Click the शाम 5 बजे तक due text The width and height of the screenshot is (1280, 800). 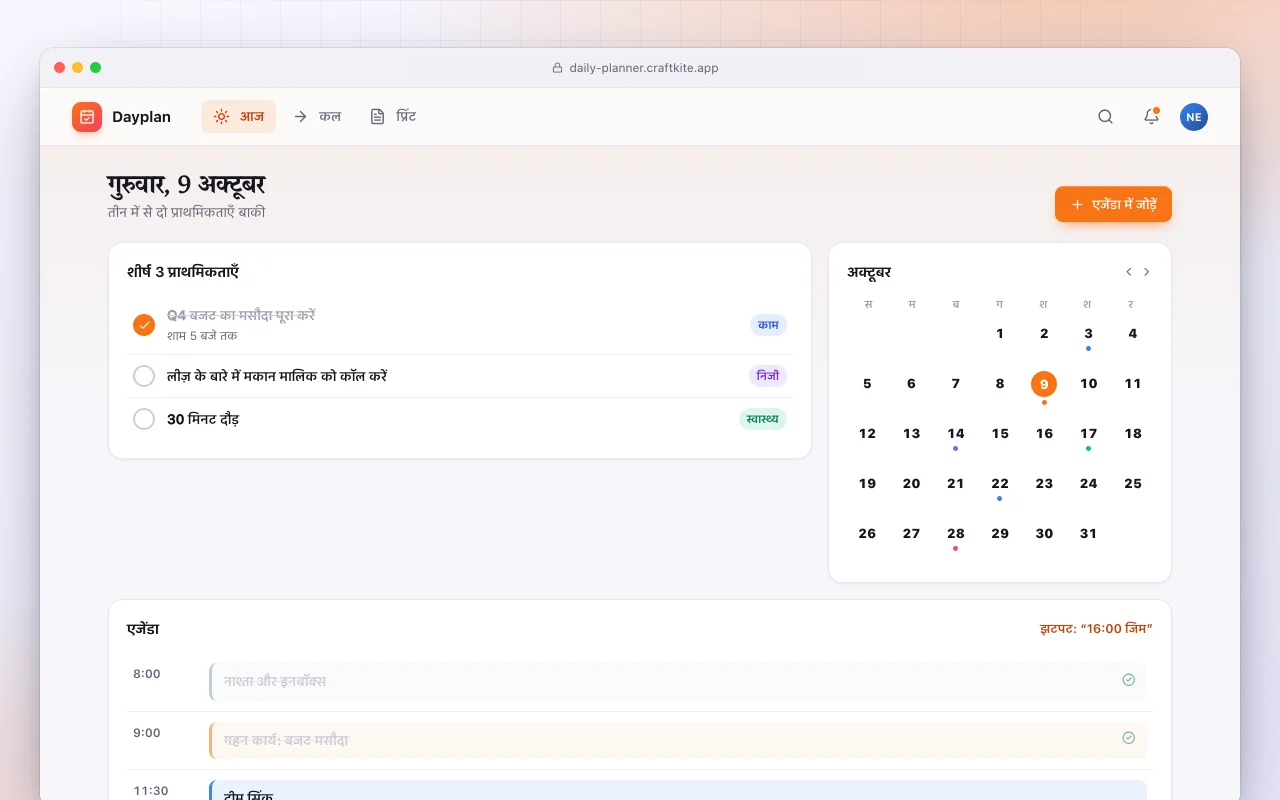pos(202,336)
